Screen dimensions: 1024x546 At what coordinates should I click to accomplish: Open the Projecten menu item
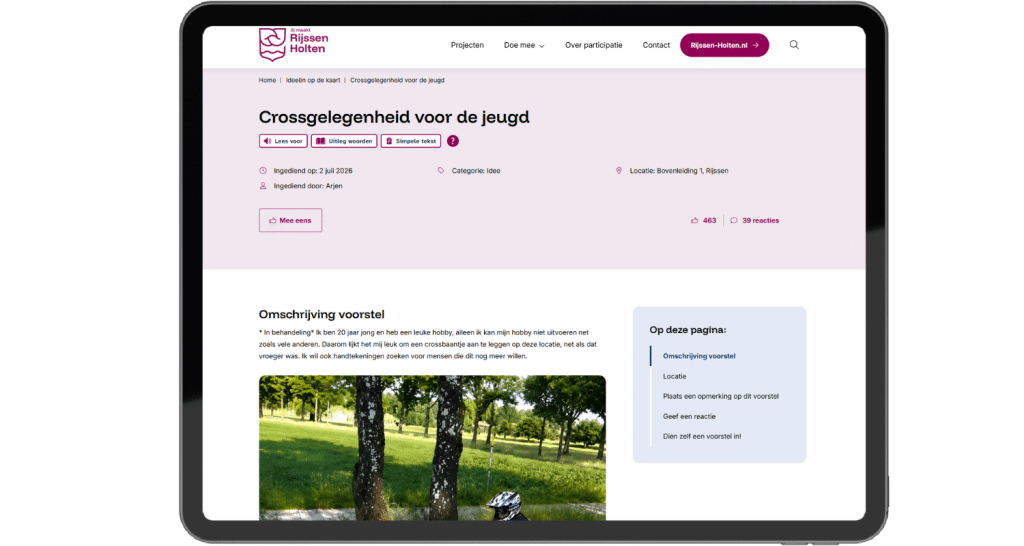tap(467, 45)
